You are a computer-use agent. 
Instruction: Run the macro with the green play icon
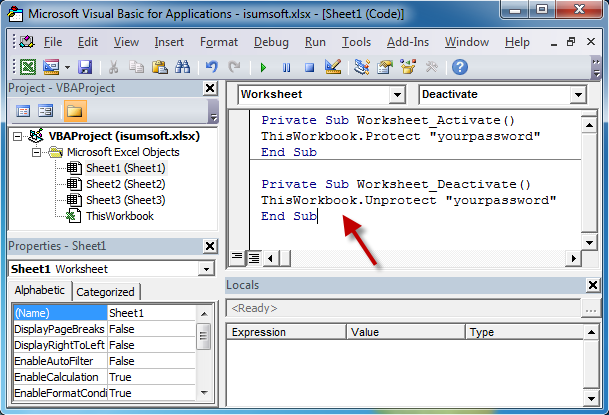click(x=263, y=68)
